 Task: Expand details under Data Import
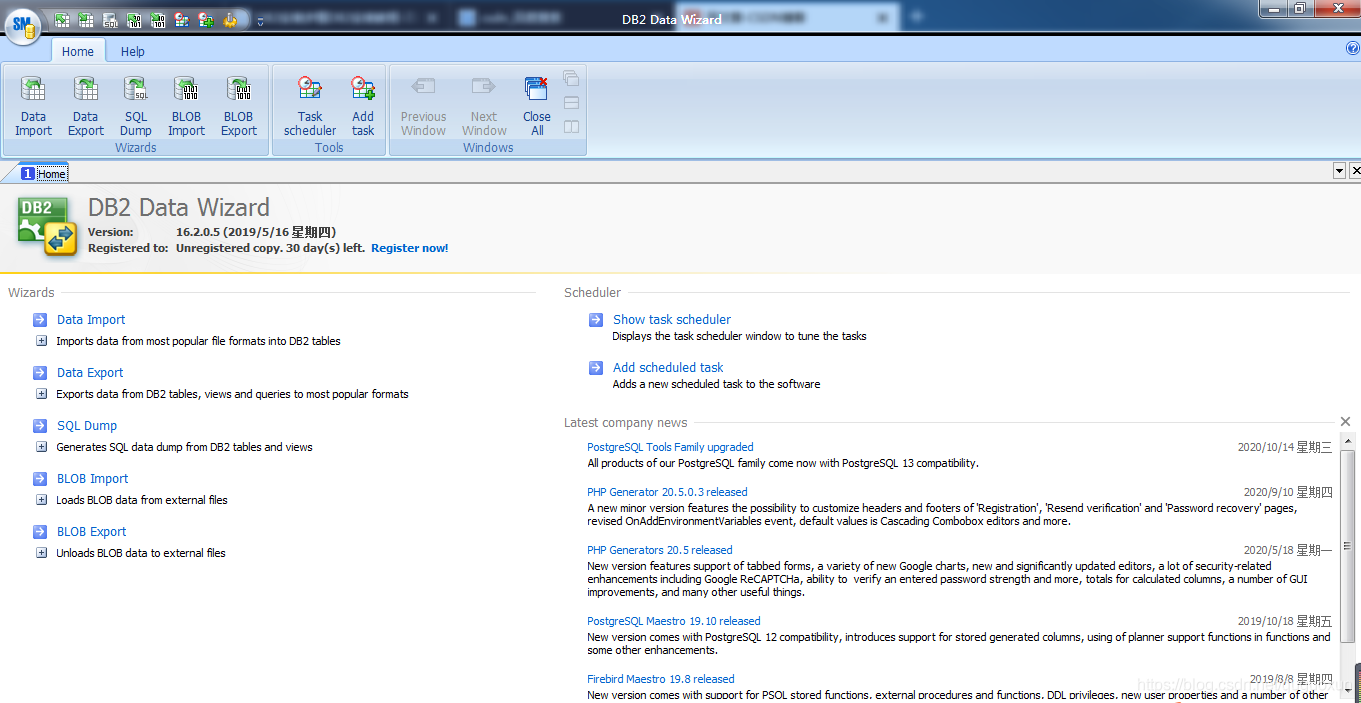click(41, 341)
